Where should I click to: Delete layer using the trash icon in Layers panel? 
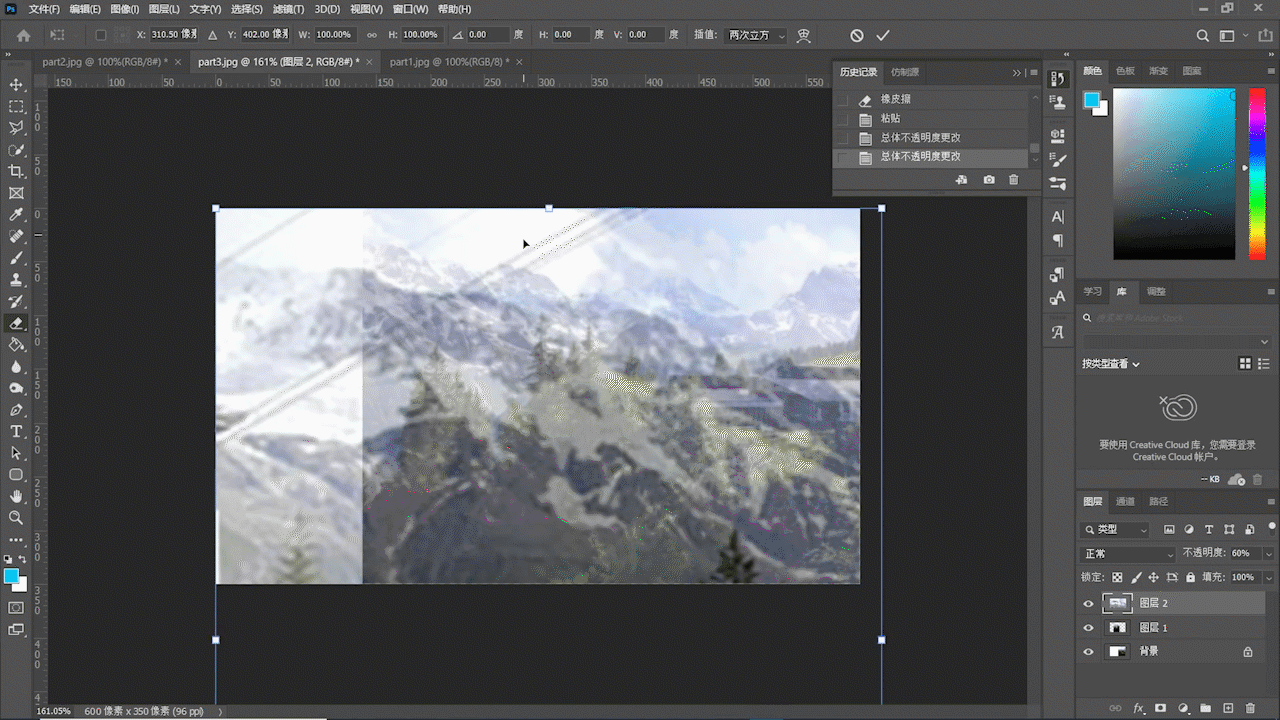(1257, 708)
